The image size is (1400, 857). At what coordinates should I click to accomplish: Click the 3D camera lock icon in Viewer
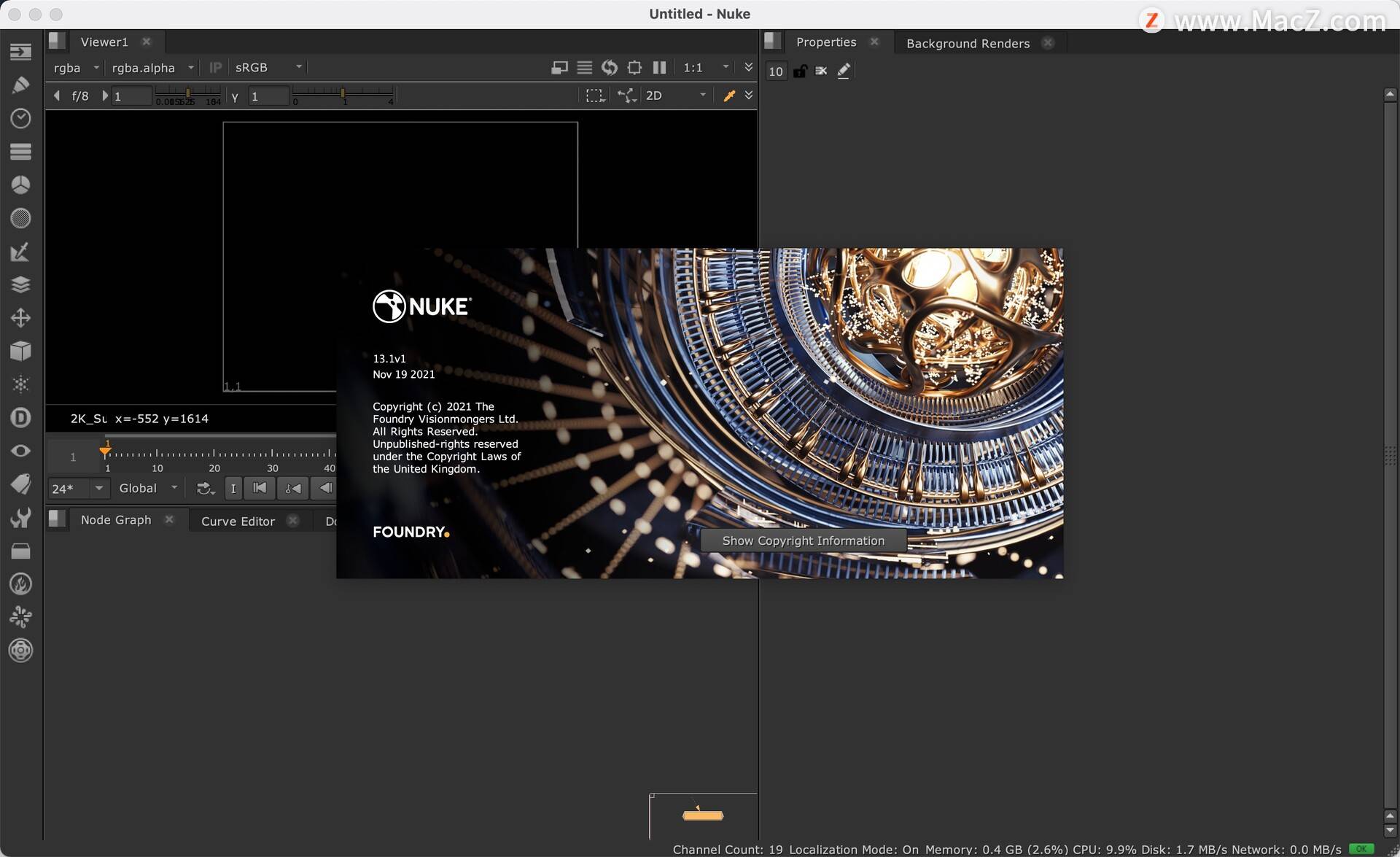pyautogui.click(x=626, y=96)
